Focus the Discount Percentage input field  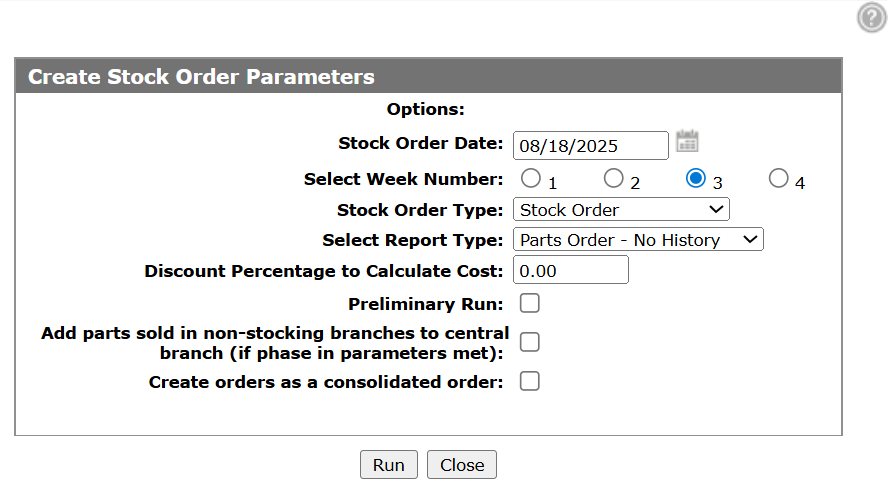click(570, 270)
